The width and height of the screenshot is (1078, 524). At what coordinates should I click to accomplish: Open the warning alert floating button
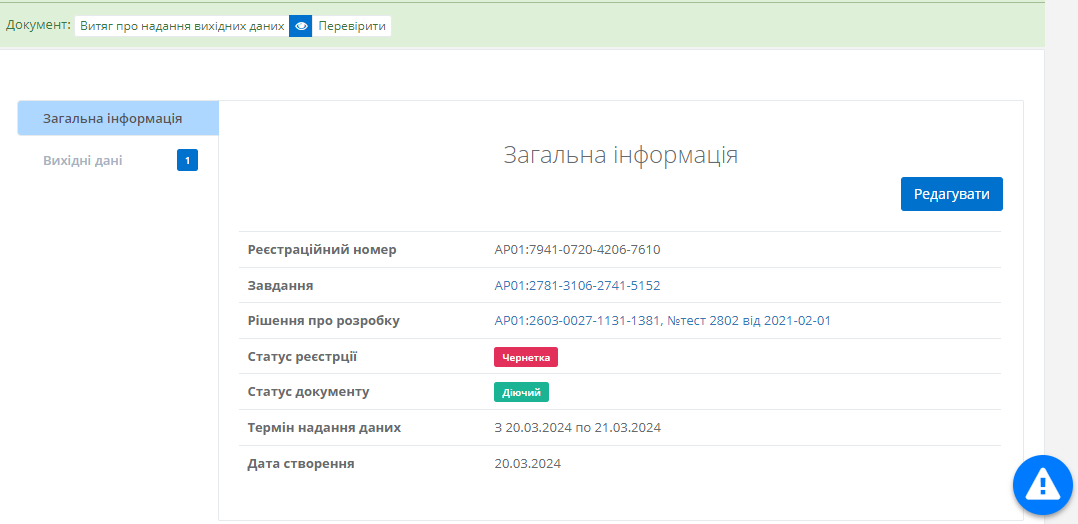1042,485
